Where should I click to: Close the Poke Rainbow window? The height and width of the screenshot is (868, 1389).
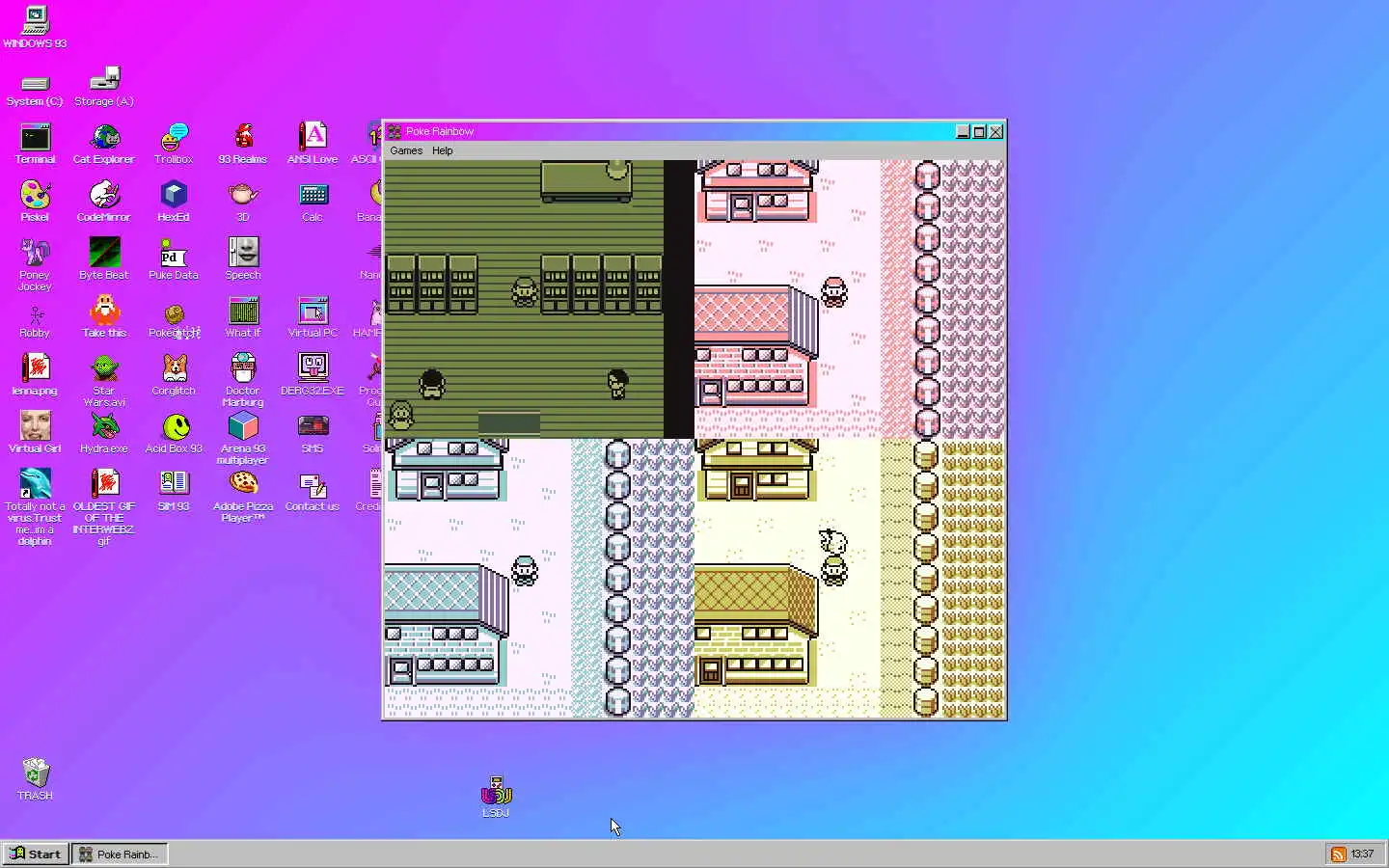point(996,132)
